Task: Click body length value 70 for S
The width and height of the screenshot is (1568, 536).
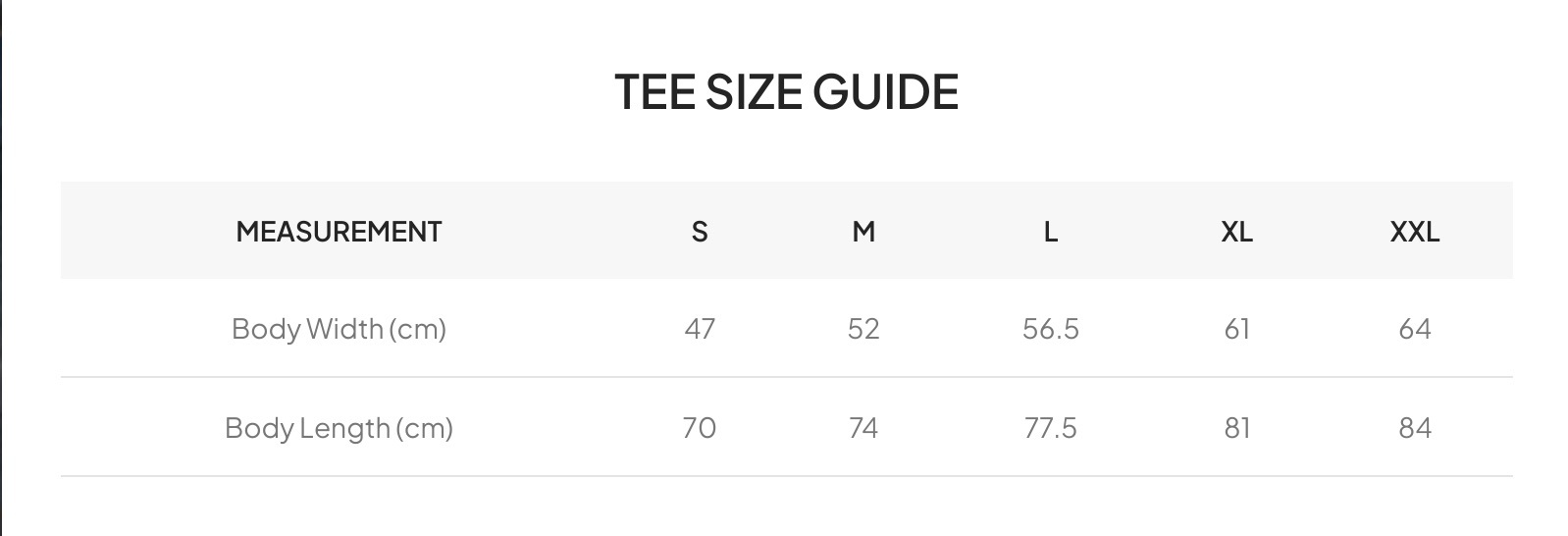Action: [700, 428]
